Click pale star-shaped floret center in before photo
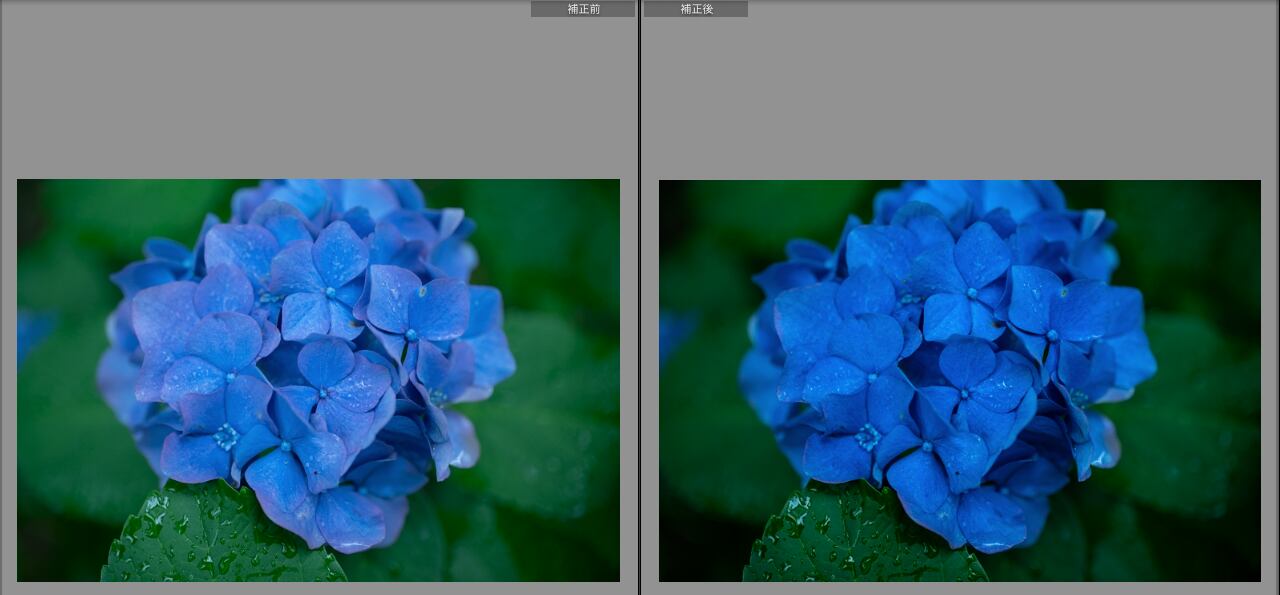The height and width of the screenshot is (595, 1280). pos(227,437)
